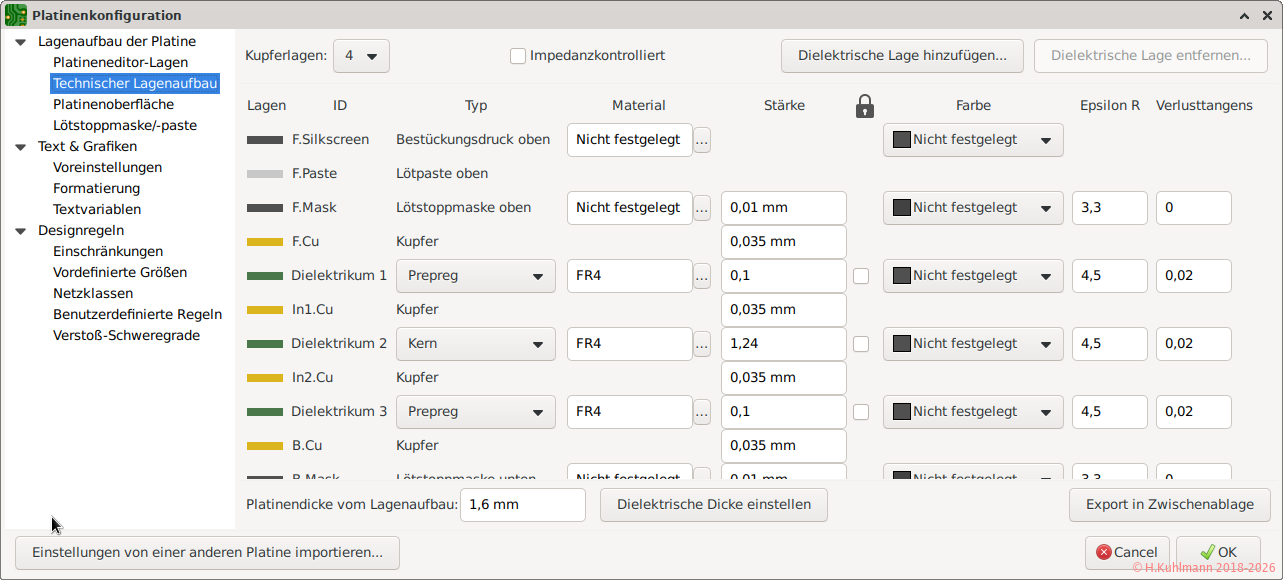Click Export in Zwischenablage button
Image resolution: width=1283 pixels, height=580 pixels.
point(1169,505)
